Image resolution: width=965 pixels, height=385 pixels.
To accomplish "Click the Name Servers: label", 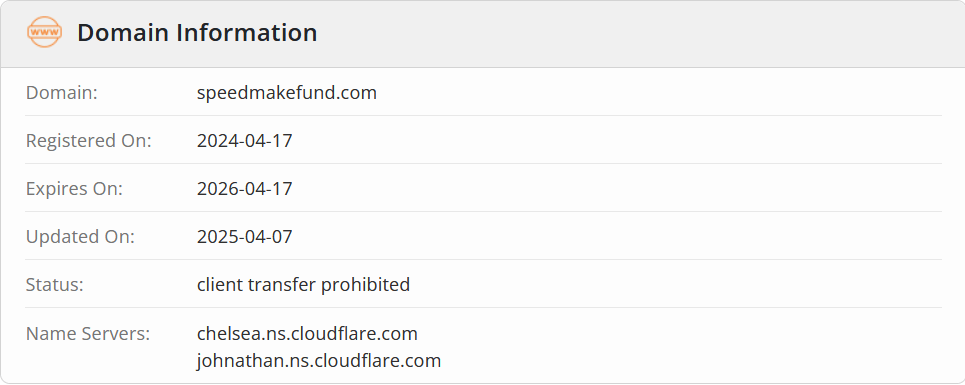I will coord(88,334).
